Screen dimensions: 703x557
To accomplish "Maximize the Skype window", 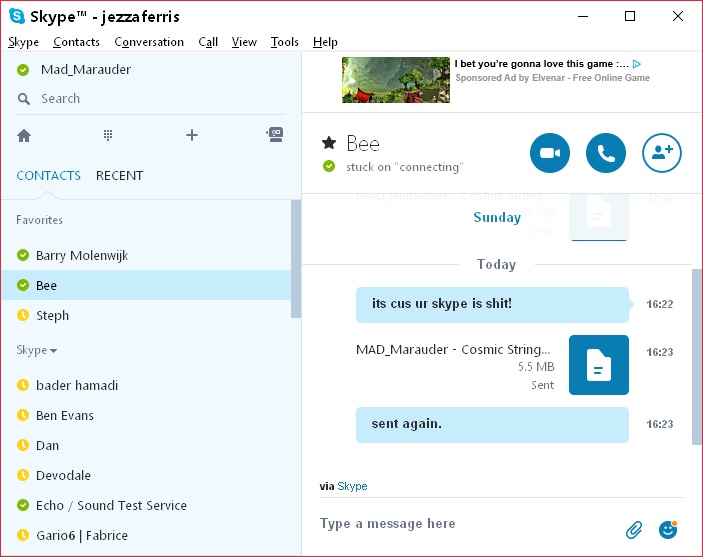I will [x=630, y=17].
